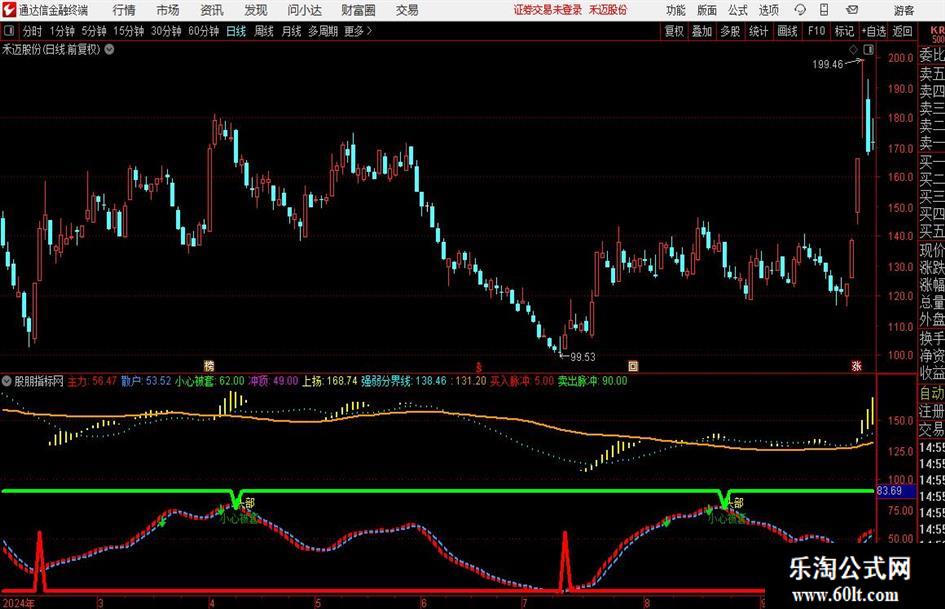Click the 卖出脉冲: 90.00 indicator value

coord(592,381)
